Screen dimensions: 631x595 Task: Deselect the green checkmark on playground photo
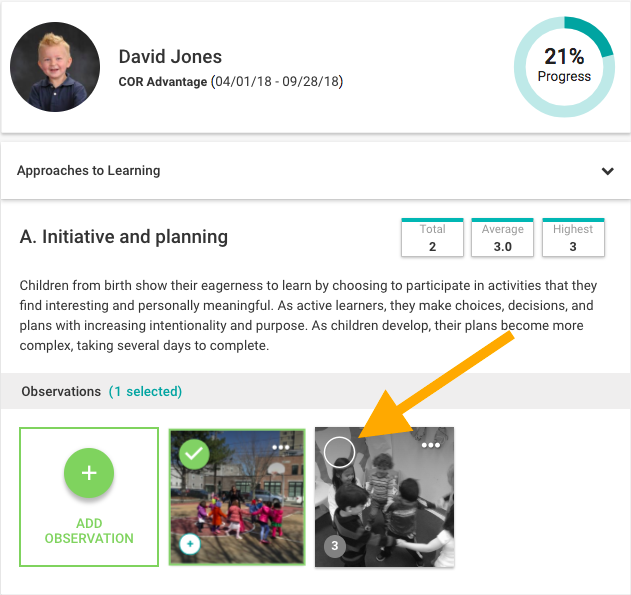194,453
